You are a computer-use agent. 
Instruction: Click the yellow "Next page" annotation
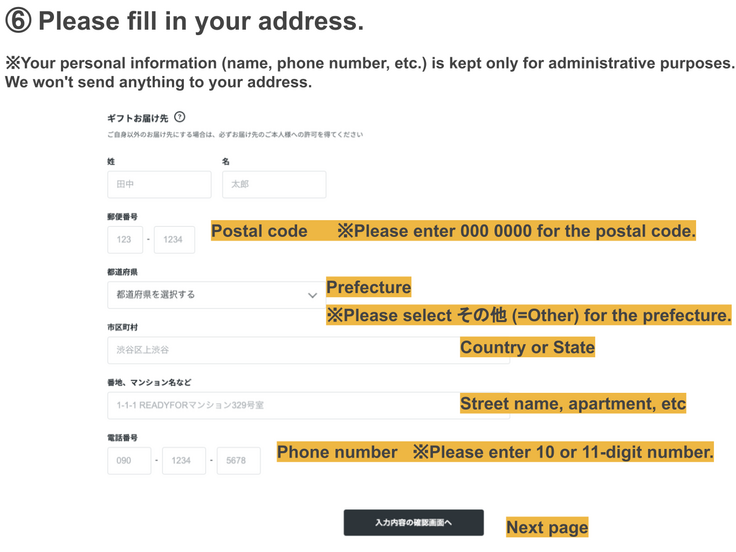(x=547, y=527)
